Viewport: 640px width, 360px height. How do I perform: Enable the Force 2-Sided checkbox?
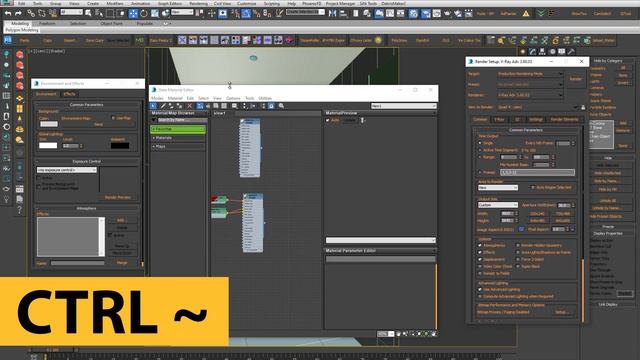518,259
